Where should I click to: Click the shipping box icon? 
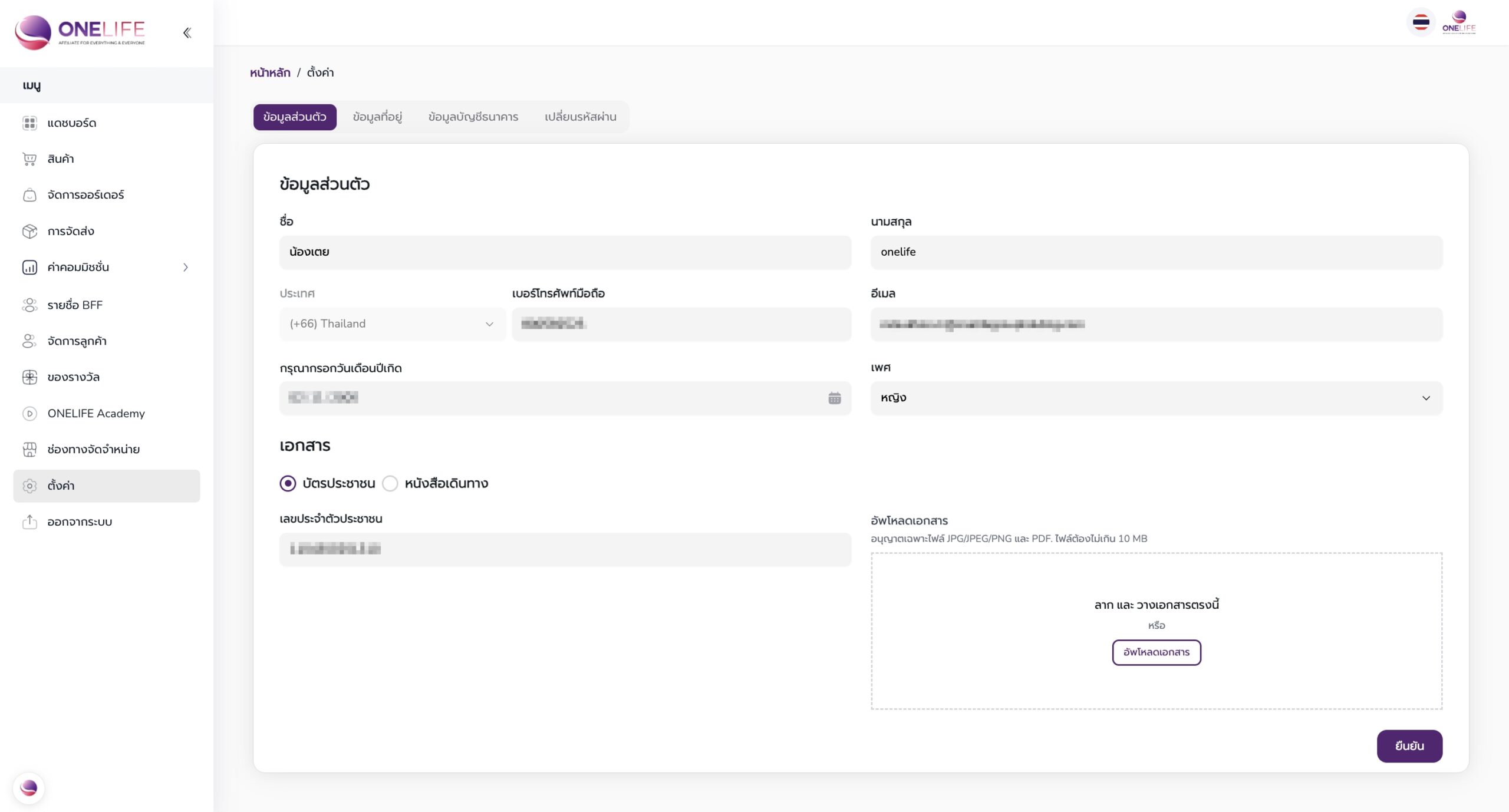pos(29,231)
